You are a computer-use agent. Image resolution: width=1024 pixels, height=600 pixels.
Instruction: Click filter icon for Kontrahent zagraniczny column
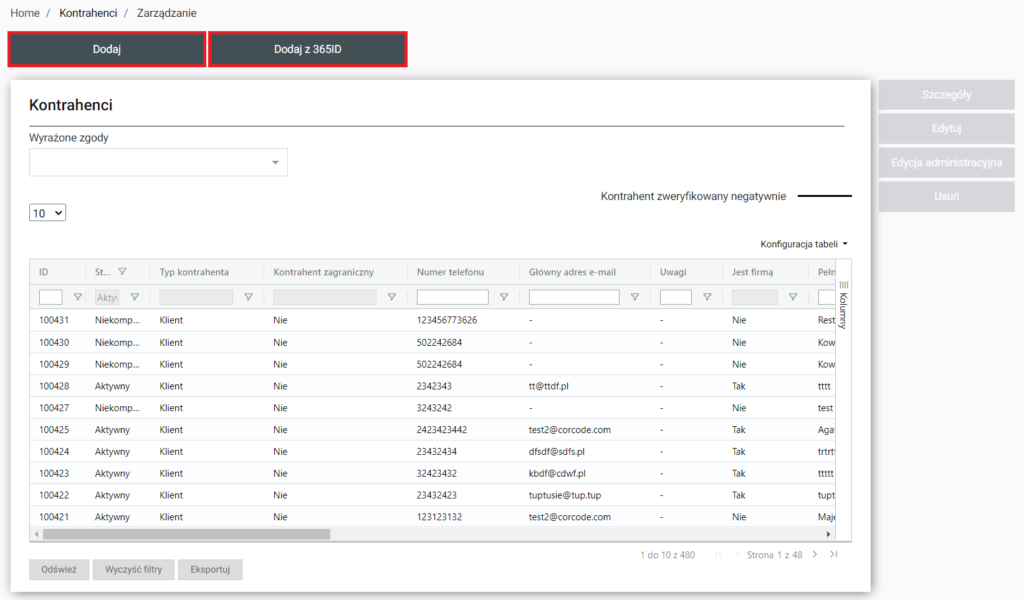point(392,297)
